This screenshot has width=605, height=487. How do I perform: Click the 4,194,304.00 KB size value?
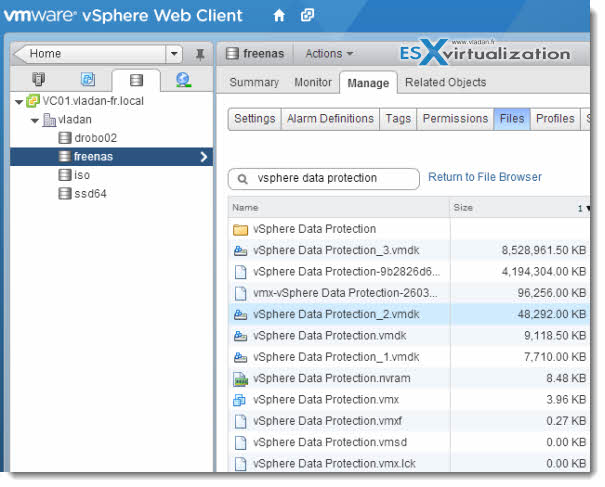coord(544,272)
